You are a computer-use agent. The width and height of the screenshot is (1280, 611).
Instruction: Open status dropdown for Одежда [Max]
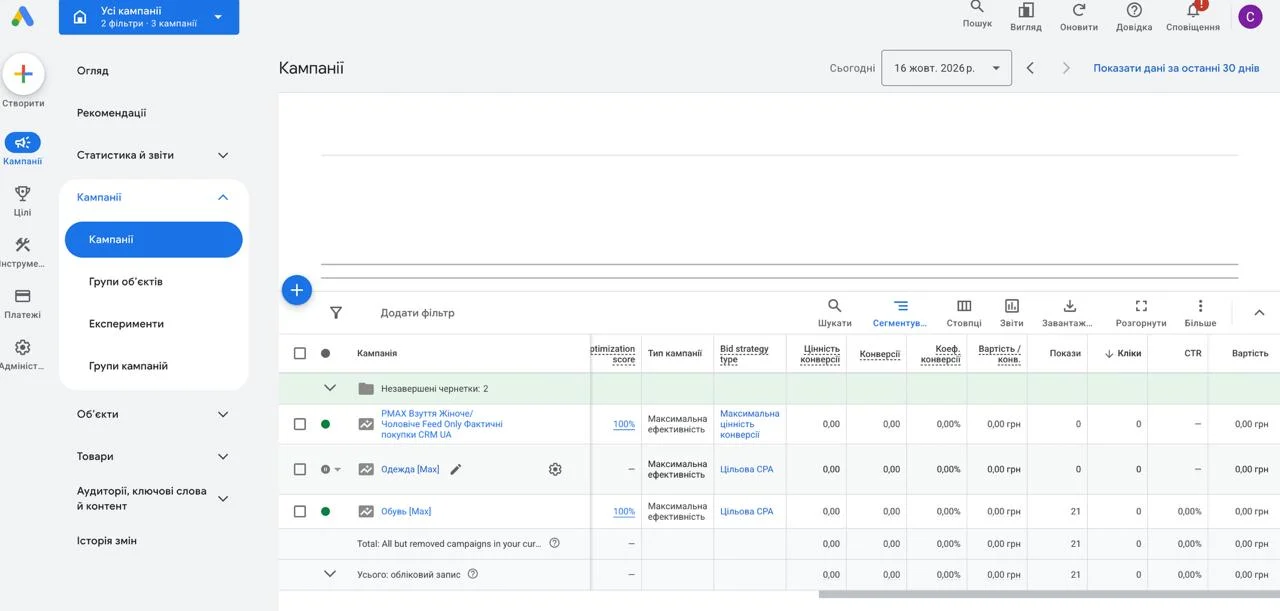pos(331,469)
